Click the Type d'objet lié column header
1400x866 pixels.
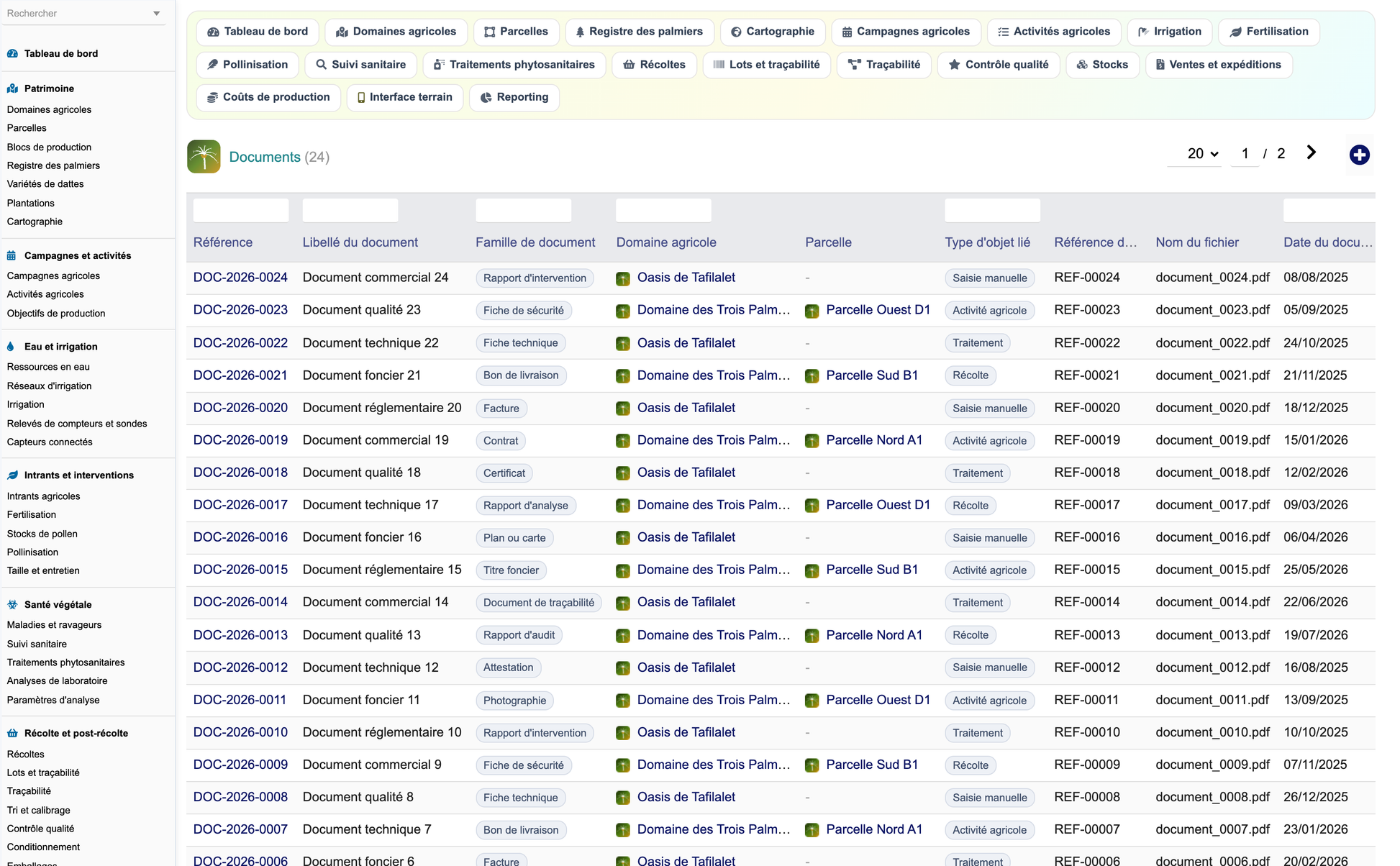pos(987,242)
